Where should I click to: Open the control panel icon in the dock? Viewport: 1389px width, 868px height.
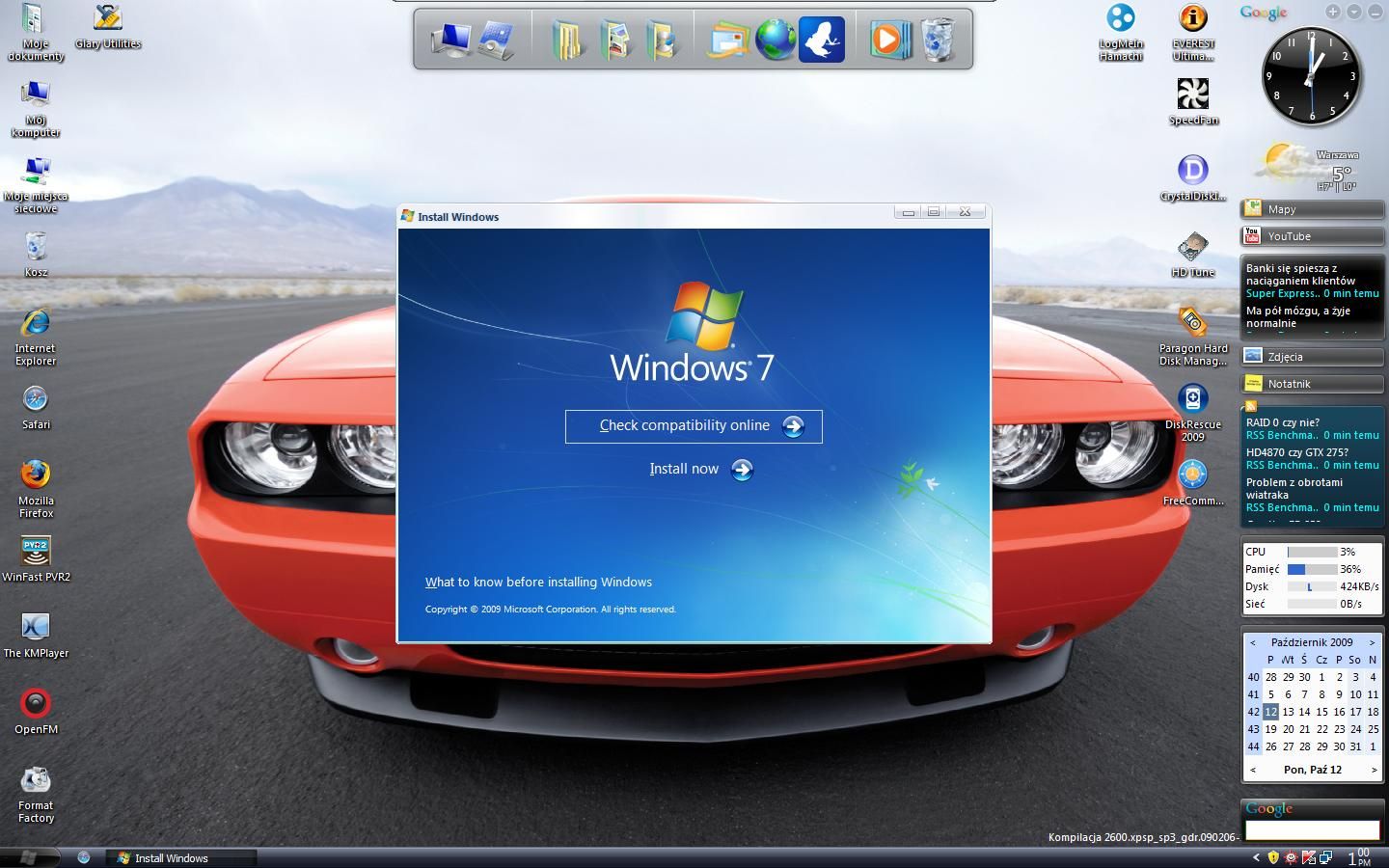click(x=497, y=40)
